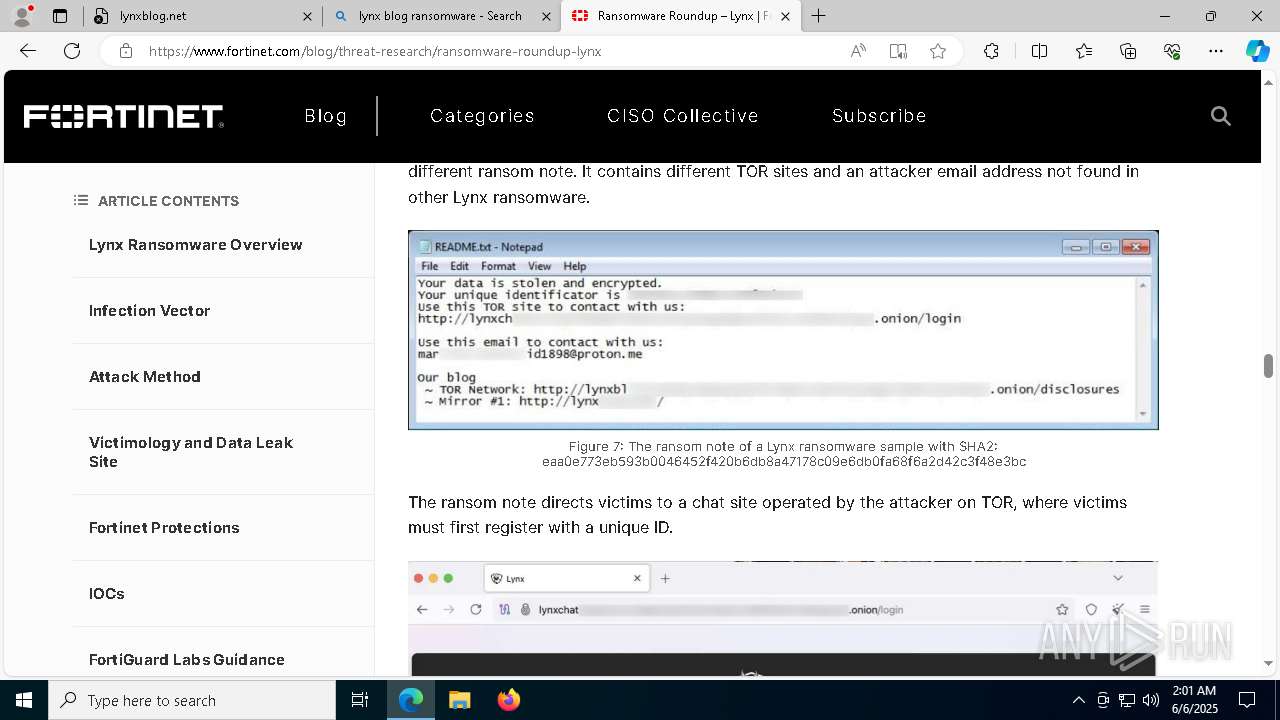Open the Favorites list icon
Image resolution: width=1280 pixels, height=720 pixels.
click(x=1084, y=51)
